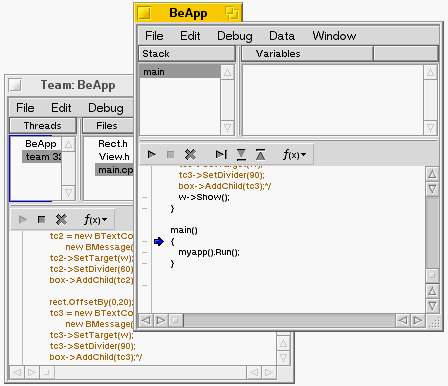Click the source view scroll down arrow in Team window
448x386 pixels.
[x=283, y=358]
